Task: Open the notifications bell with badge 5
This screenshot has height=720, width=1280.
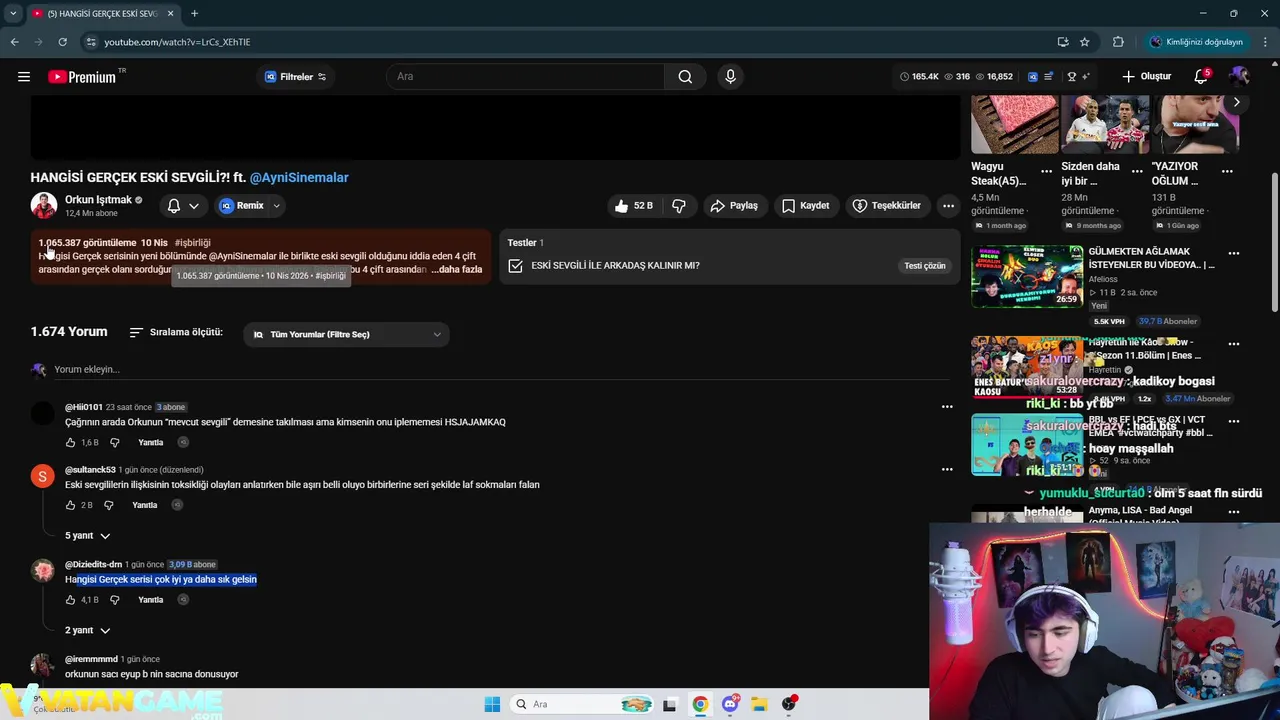Action: [x=1201, y=77]
